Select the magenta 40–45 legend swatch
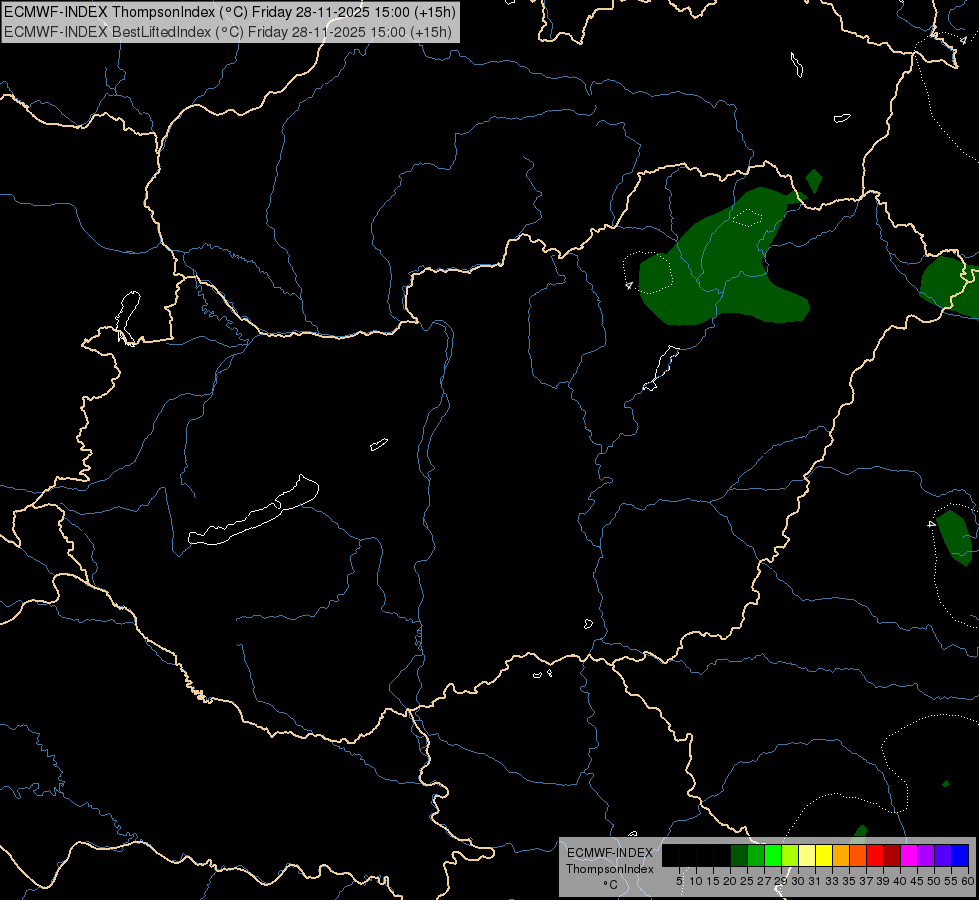This screenshot has width=979, height=900. pos(908,855)
